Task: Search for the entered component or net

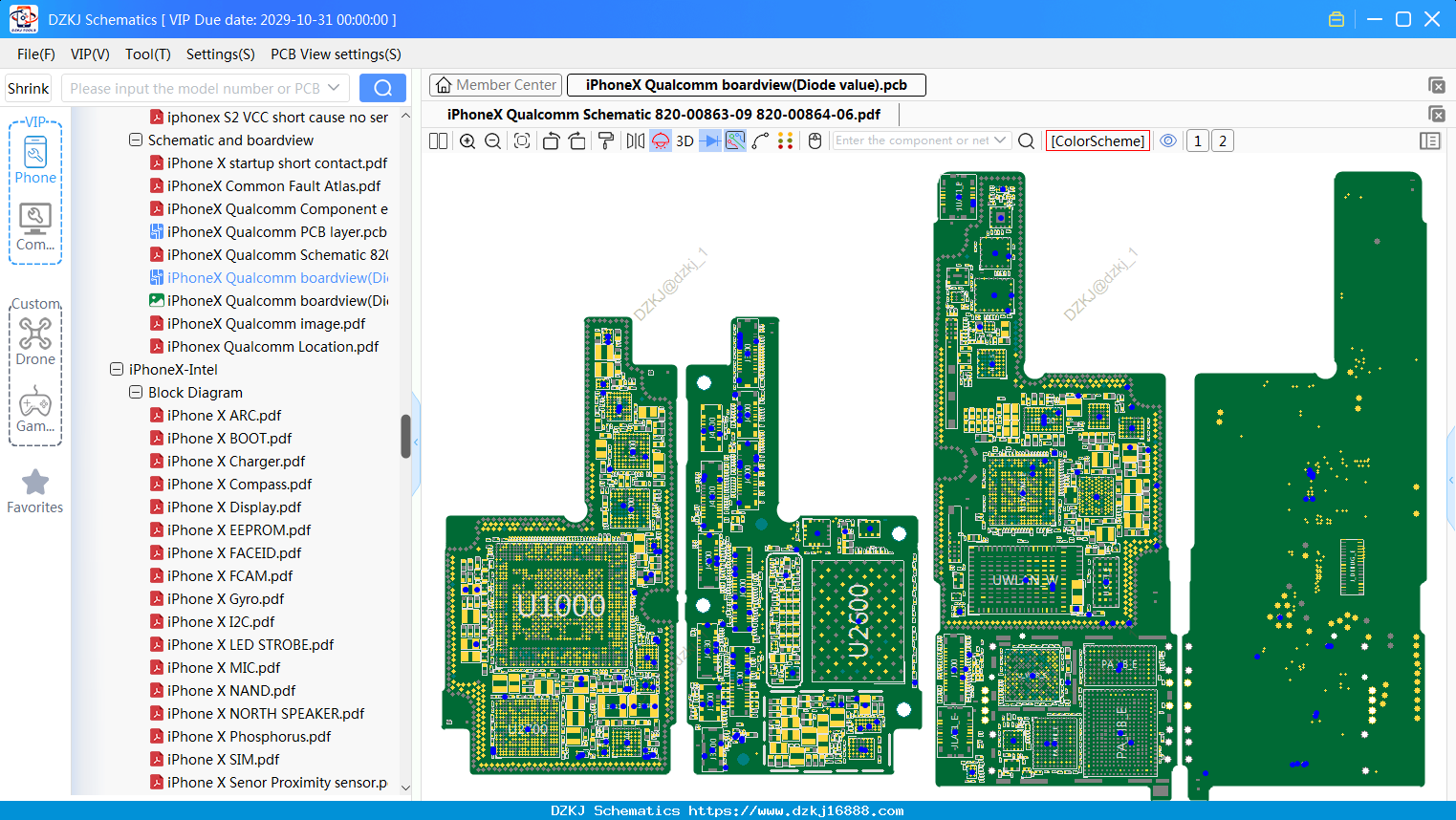Action: [x=1027, y=141]
